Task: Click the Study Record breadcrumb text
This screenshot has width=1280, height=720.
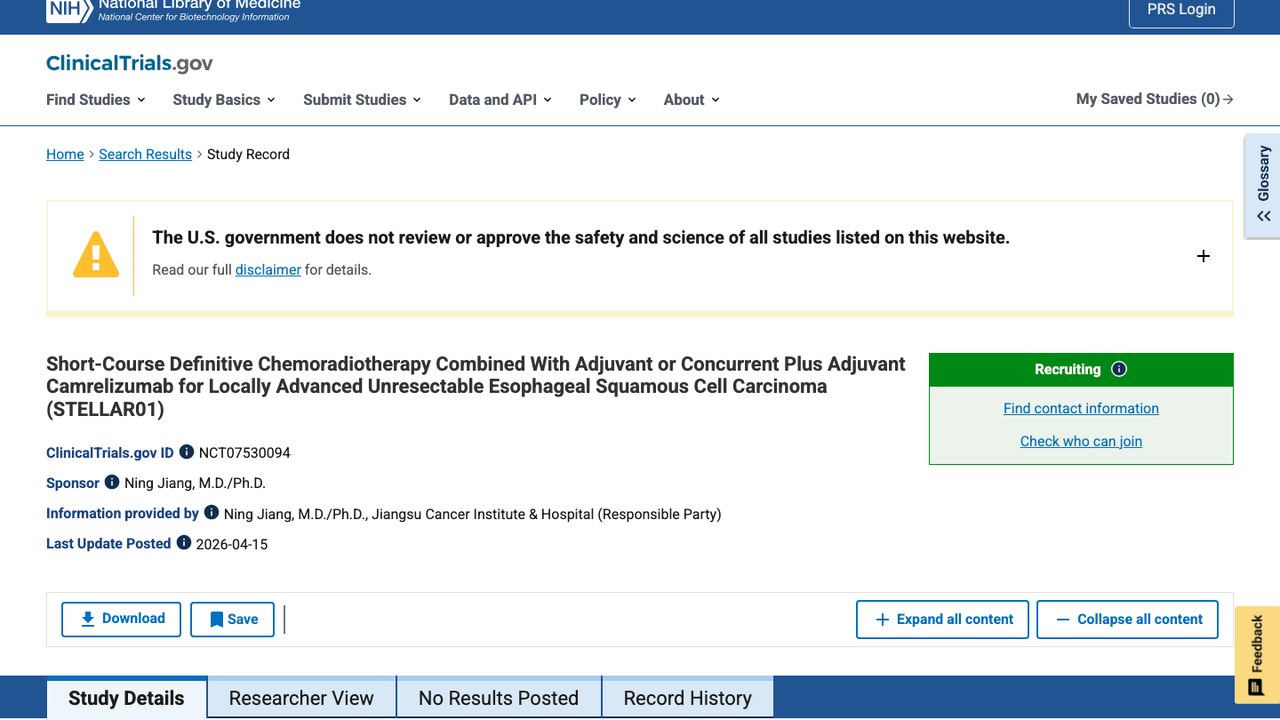Action: pos(248,154)
